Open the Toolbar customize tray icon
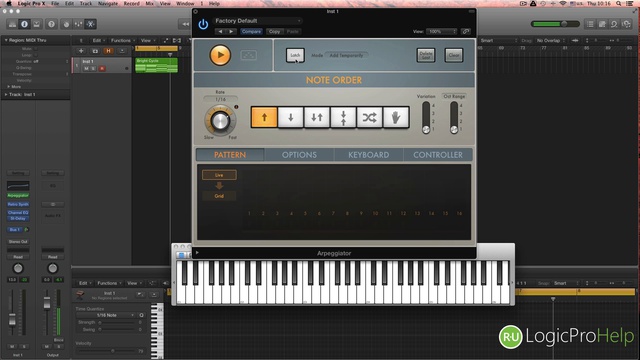Image resolution: width=640 pixels, height=360 pixels. tap(37, 24)
